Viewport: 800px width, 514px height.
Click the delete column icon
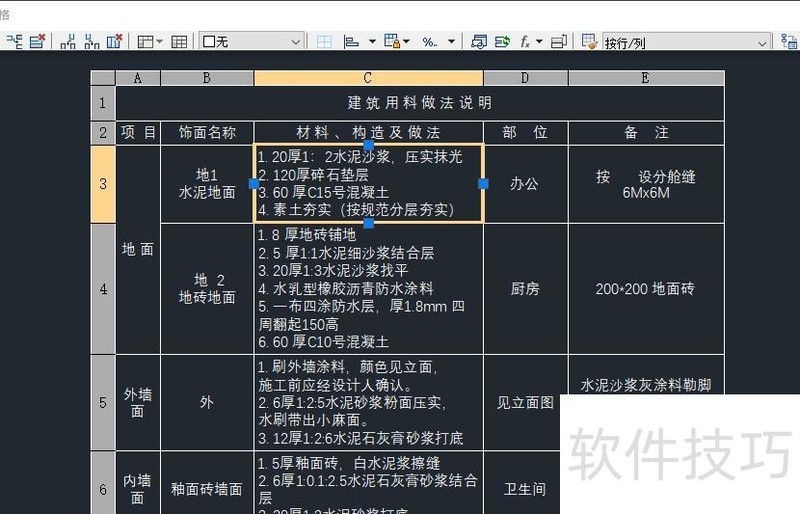114,42
